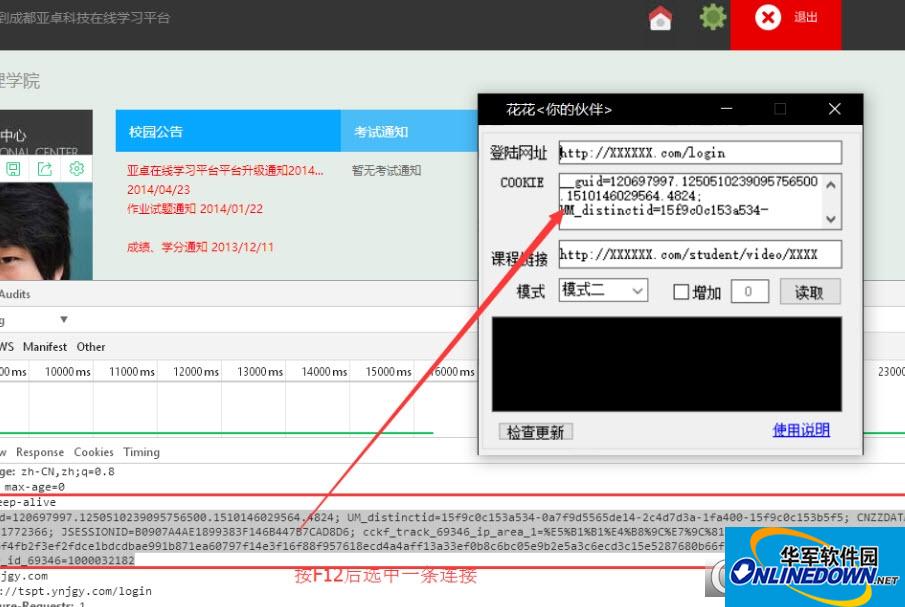
Task: Click the black output area in 花花 dialog
Action: coord(667,364)
